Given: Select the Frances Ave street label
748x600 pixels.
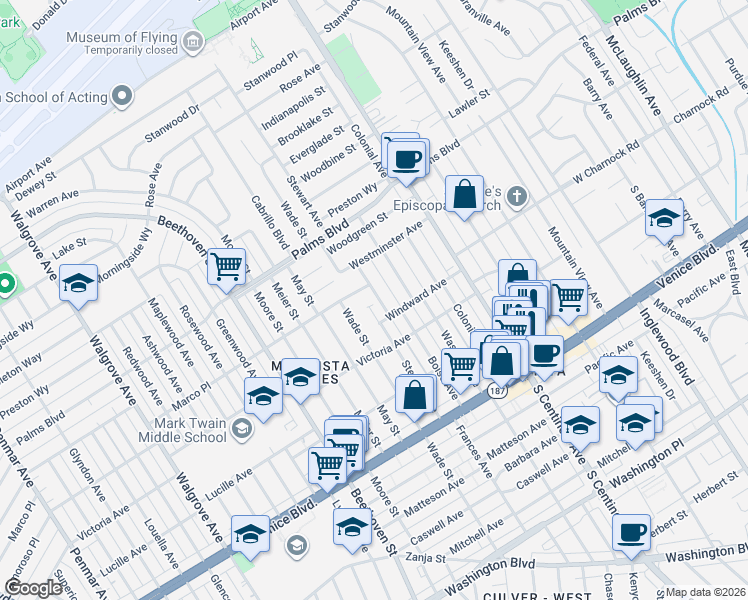Looking at the screenshot, I should 473,451.
